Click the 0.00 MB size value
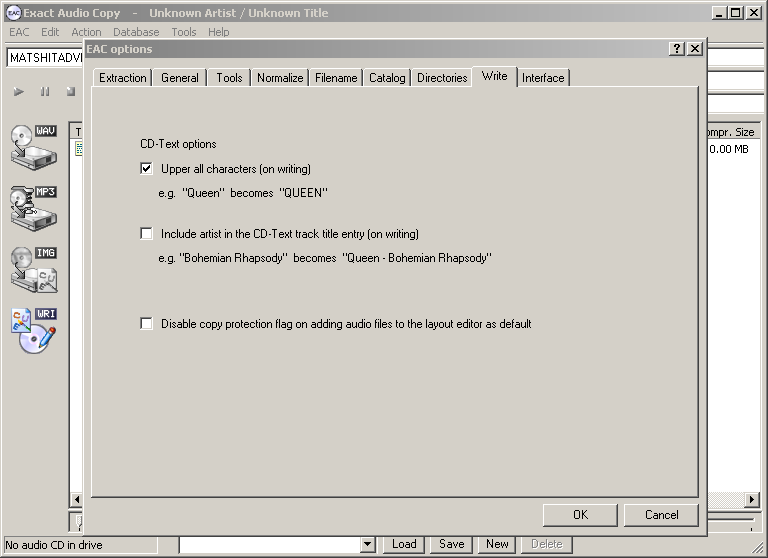Viewport: 768px width, 558px height. click(x=729, y=149)
